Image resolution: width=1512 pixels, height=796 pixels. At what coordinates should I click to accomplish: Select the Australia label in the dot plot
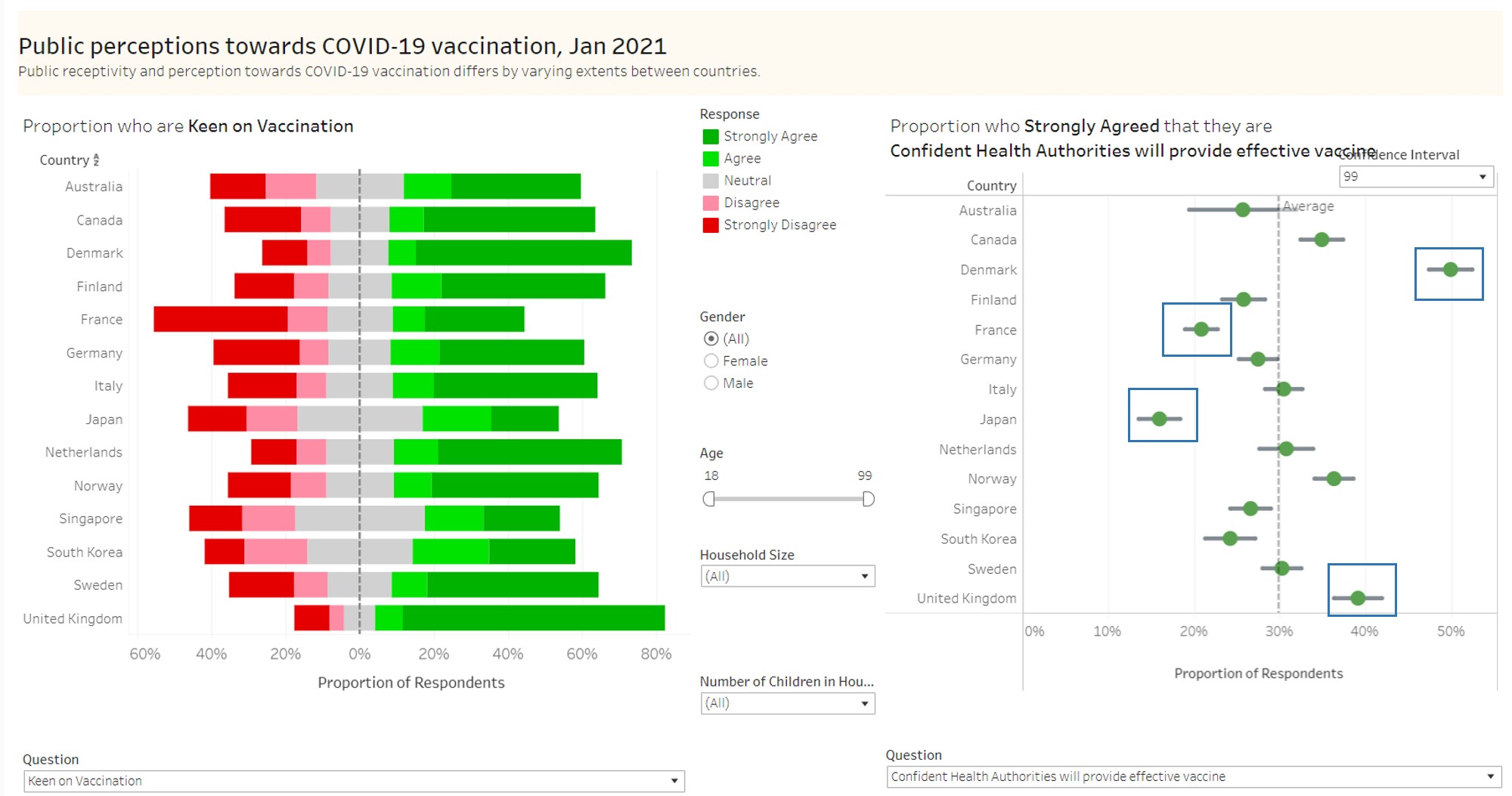[987, 210]
